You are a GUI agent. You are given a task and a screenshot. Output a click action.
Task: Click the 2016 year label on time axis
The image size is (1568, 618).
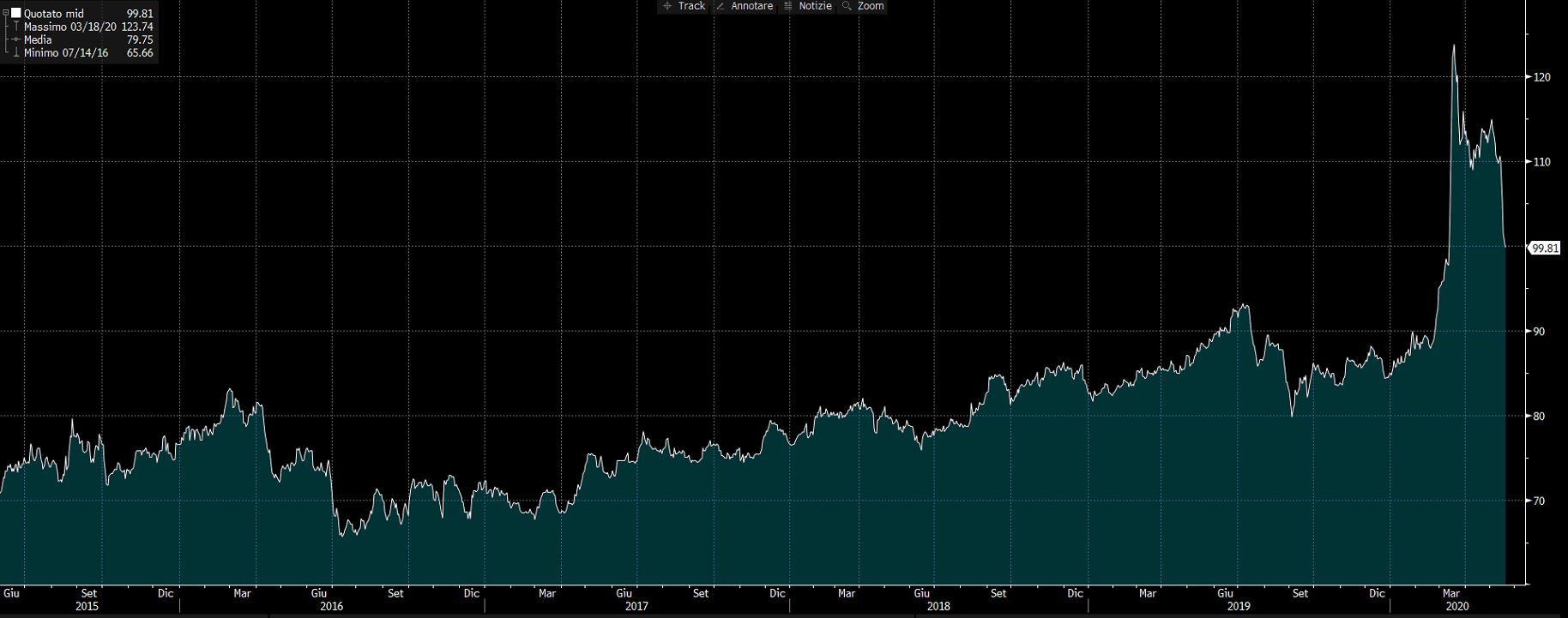[x=331, y=606]
